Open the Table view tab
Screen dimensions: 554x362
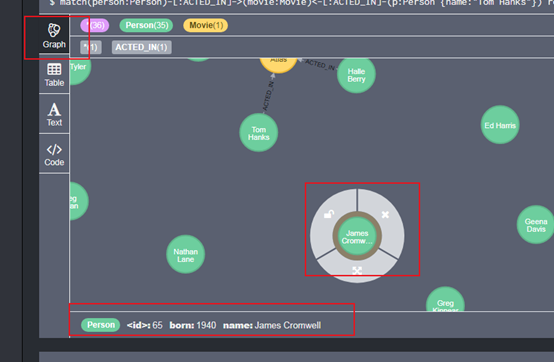[x=54, y=75]
